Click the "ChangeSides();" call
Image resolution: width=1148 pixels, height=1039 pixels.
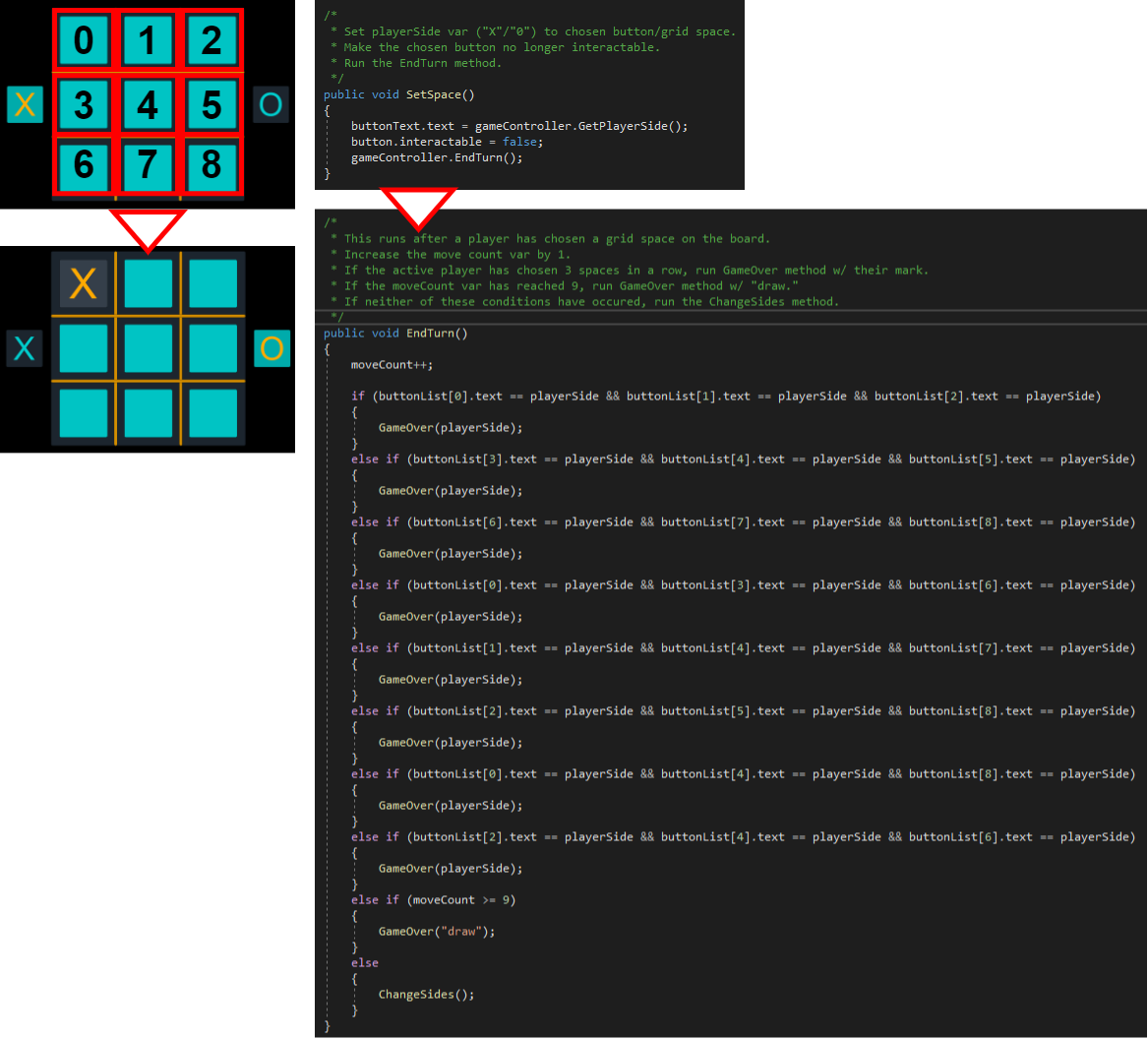pyautogui.click(x=426, y=995)
